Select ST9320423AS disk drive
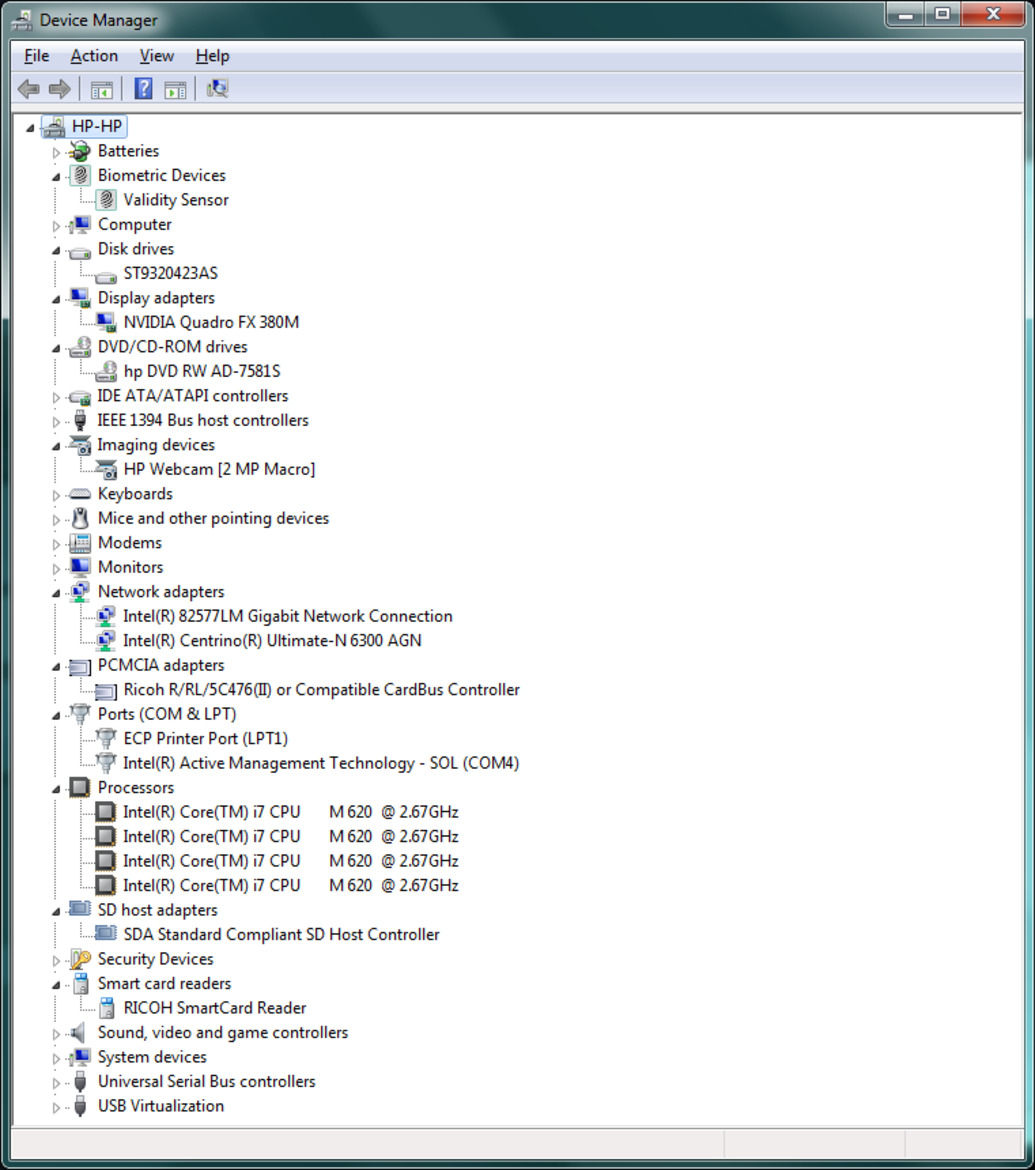Viewport: 1035px width, 1170px height. click(x=170, y=273)
